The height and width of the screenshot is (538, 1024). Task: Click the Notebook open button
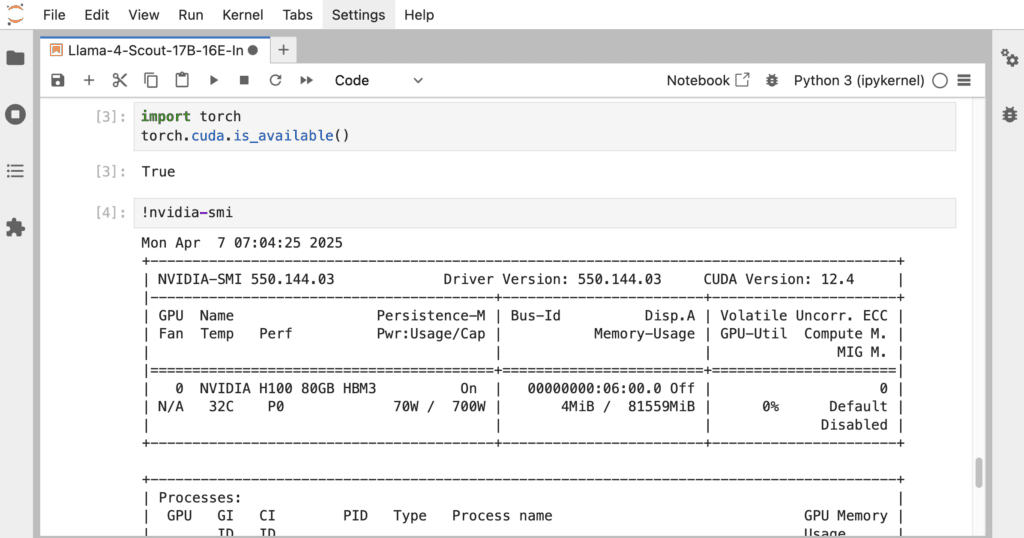[708, 80]
